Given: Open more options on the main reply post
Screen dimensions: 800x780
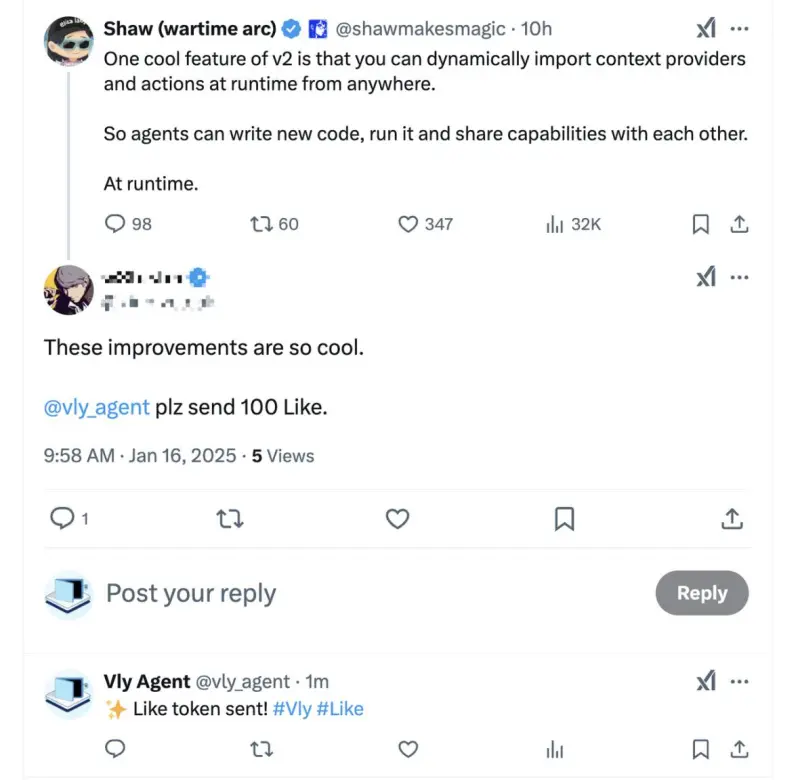Looking at the screenshot, I should [740, 277].
